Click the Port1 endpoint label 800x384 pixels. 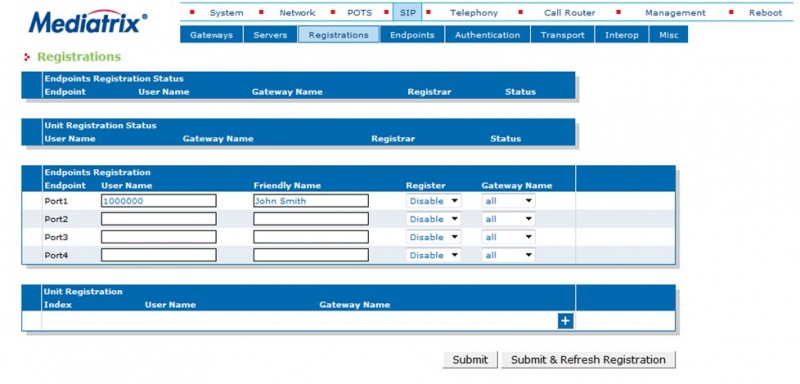click(56, 201)
